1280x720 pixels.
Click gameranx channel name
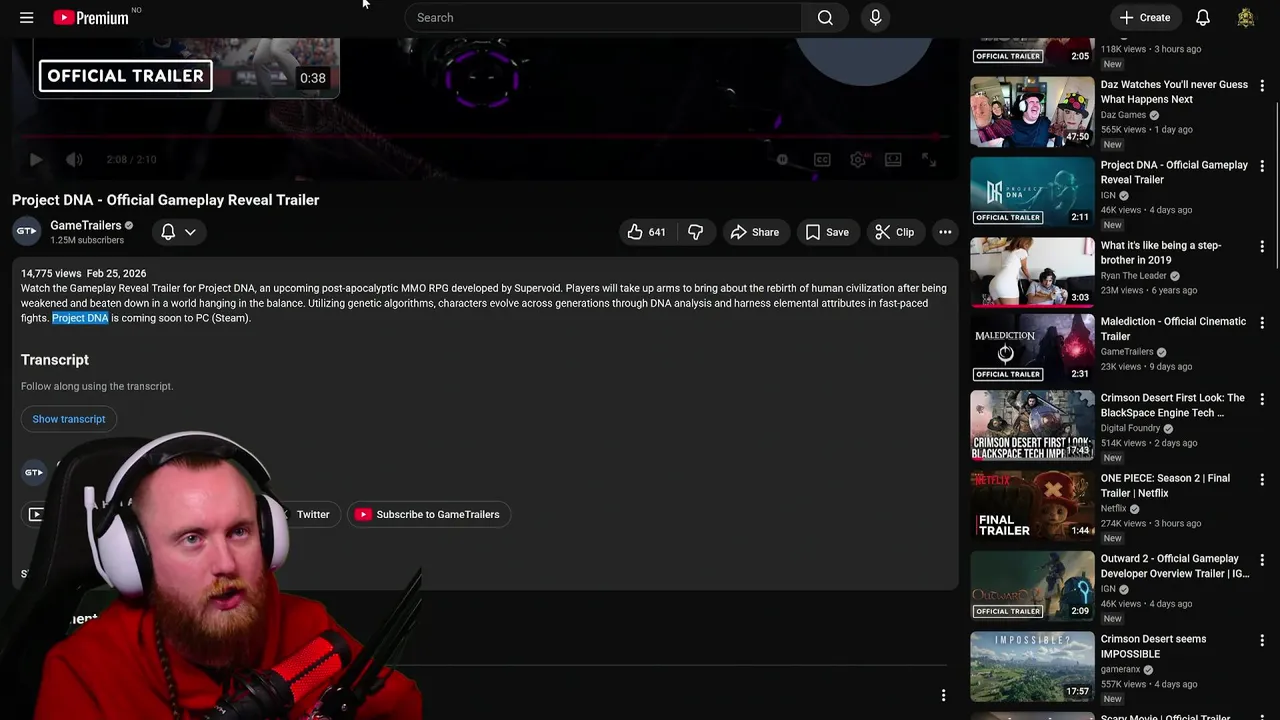click(1120, 669)
